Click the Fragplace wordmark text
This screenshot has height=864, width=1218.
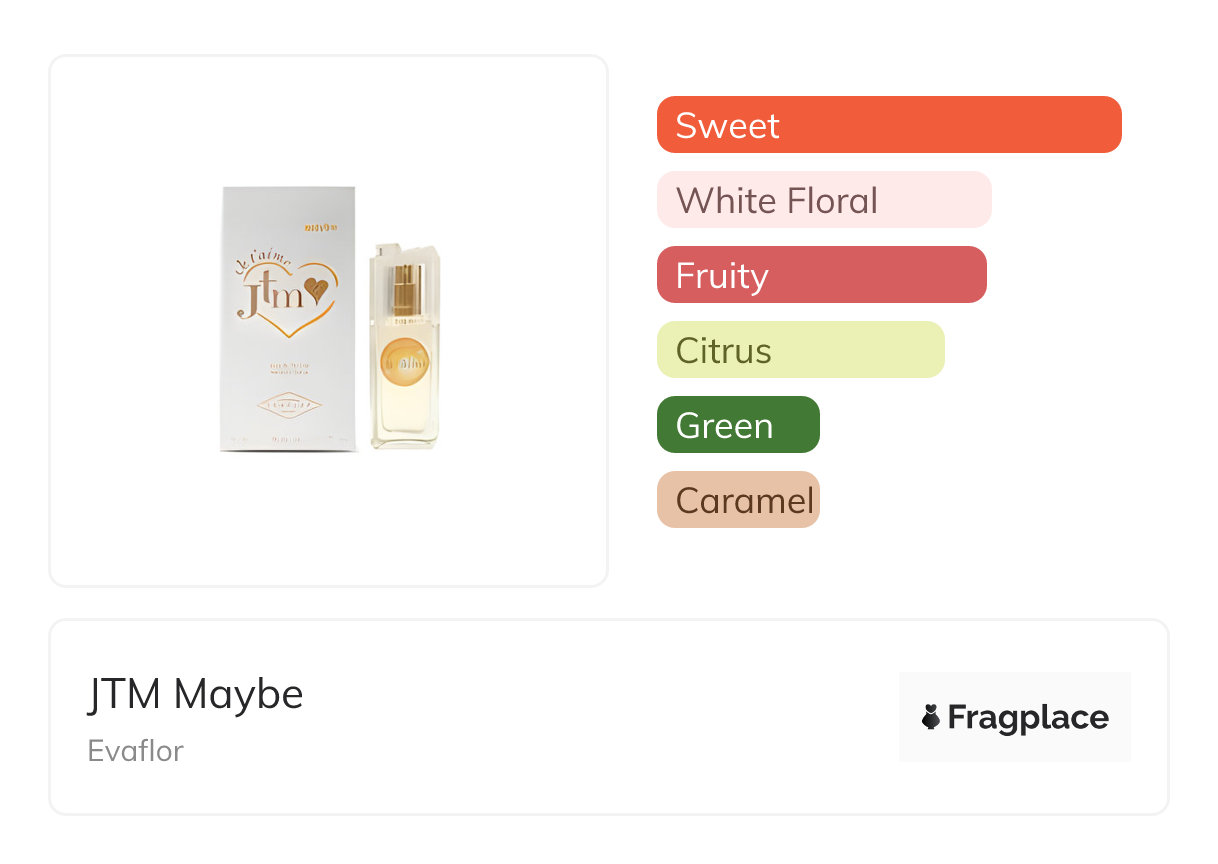point(1028,717)
